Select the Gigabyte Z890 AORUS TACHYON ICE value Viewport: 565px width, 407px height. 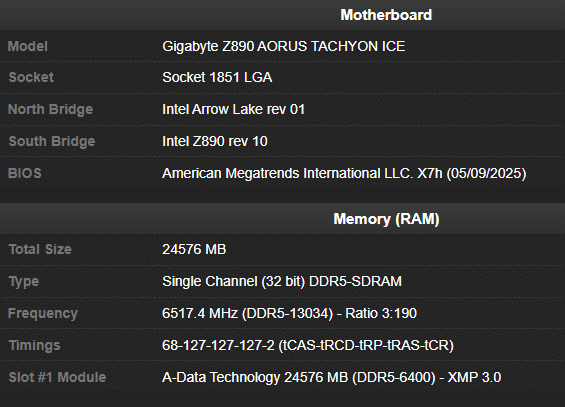point(284,46)
